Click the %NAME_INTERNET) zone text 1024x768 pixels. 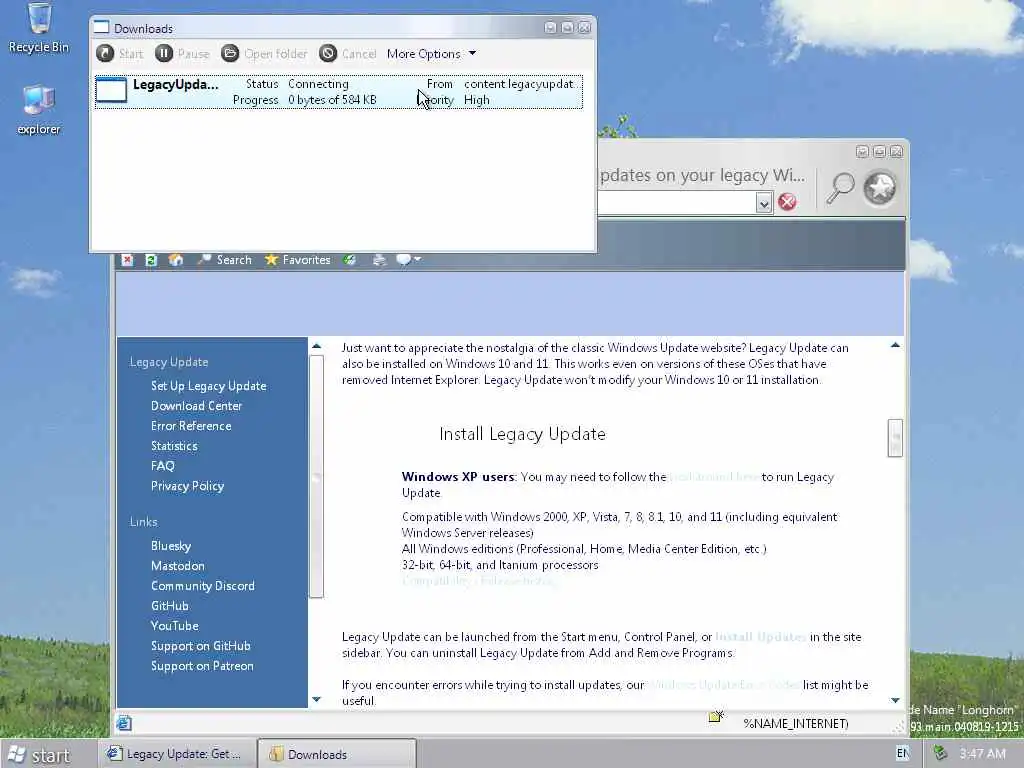pyautogui.click(x=795, y=724)
